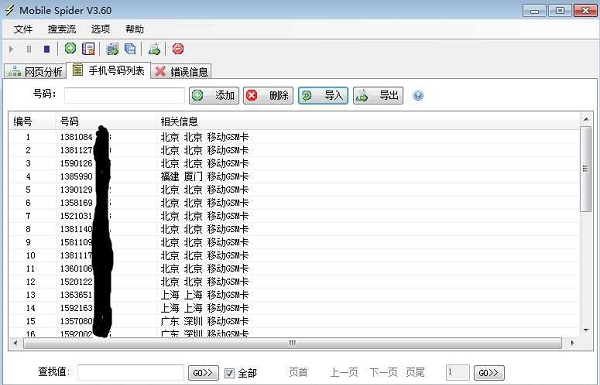Click the red minus delete toolbar icon
This screenshot has height=385, width=600.
[178, 49]
